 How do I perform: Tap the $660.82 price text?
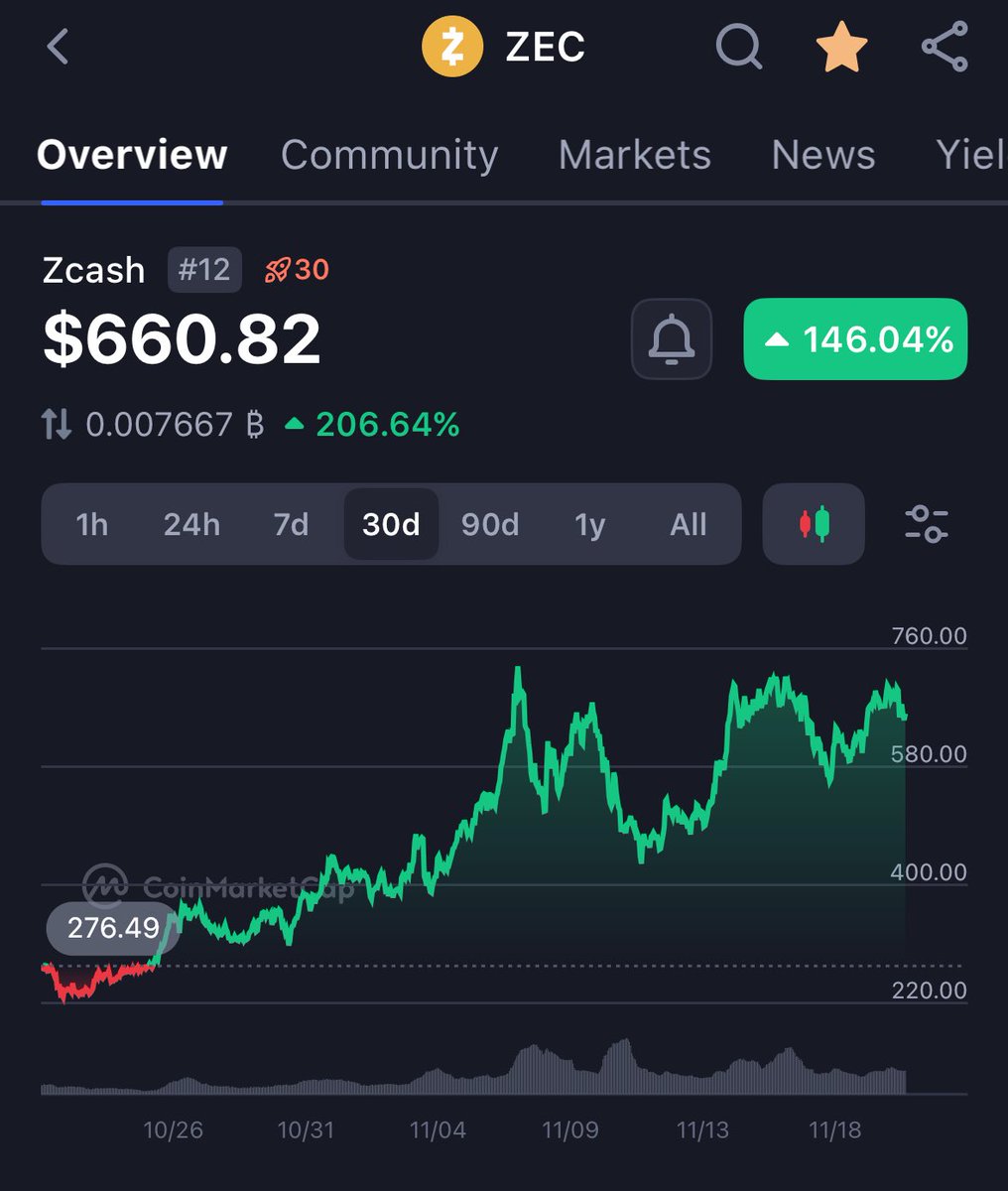[182, 339]
